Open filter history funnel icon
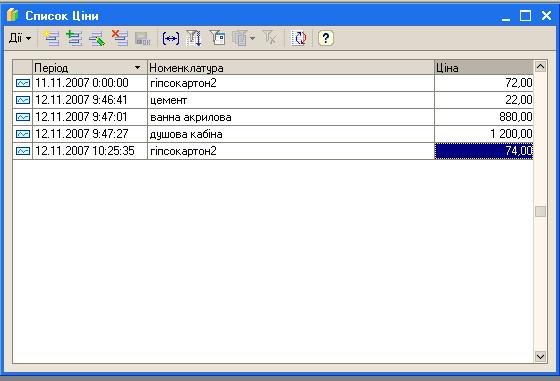560x381 pixels. [217, 38]
